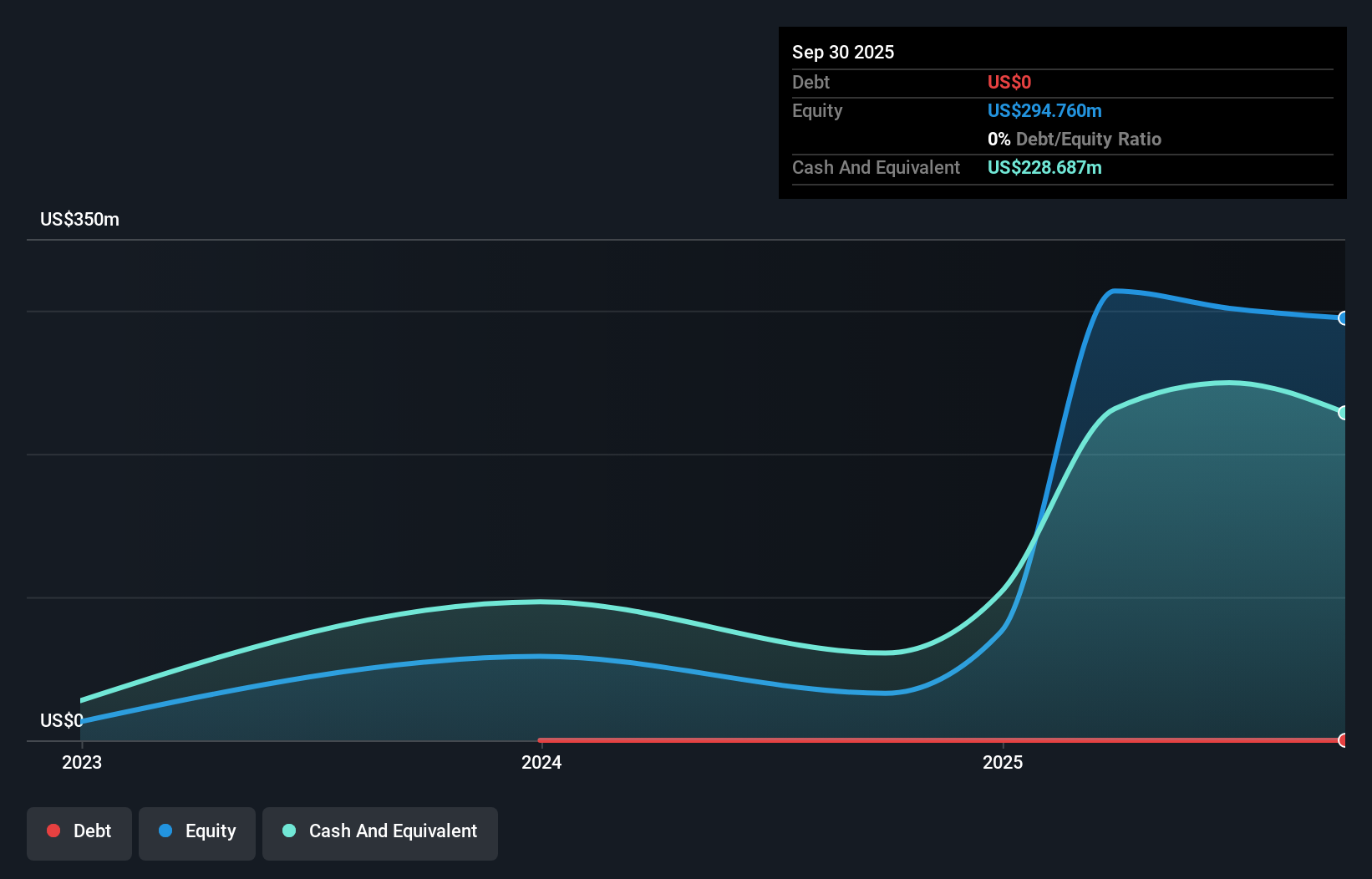Click the 0% Debt/Equity Ratio text
This screenshot has height=879, width=1372.
click(1075, 139)
